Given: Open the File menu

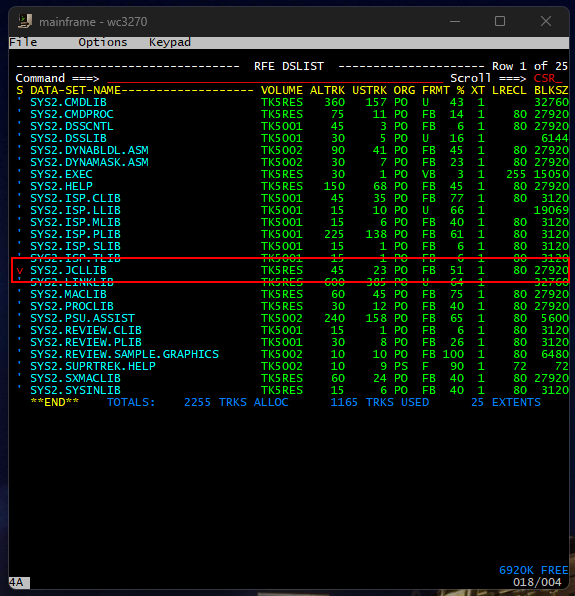Looking at the screenshot, I should 23,42.
